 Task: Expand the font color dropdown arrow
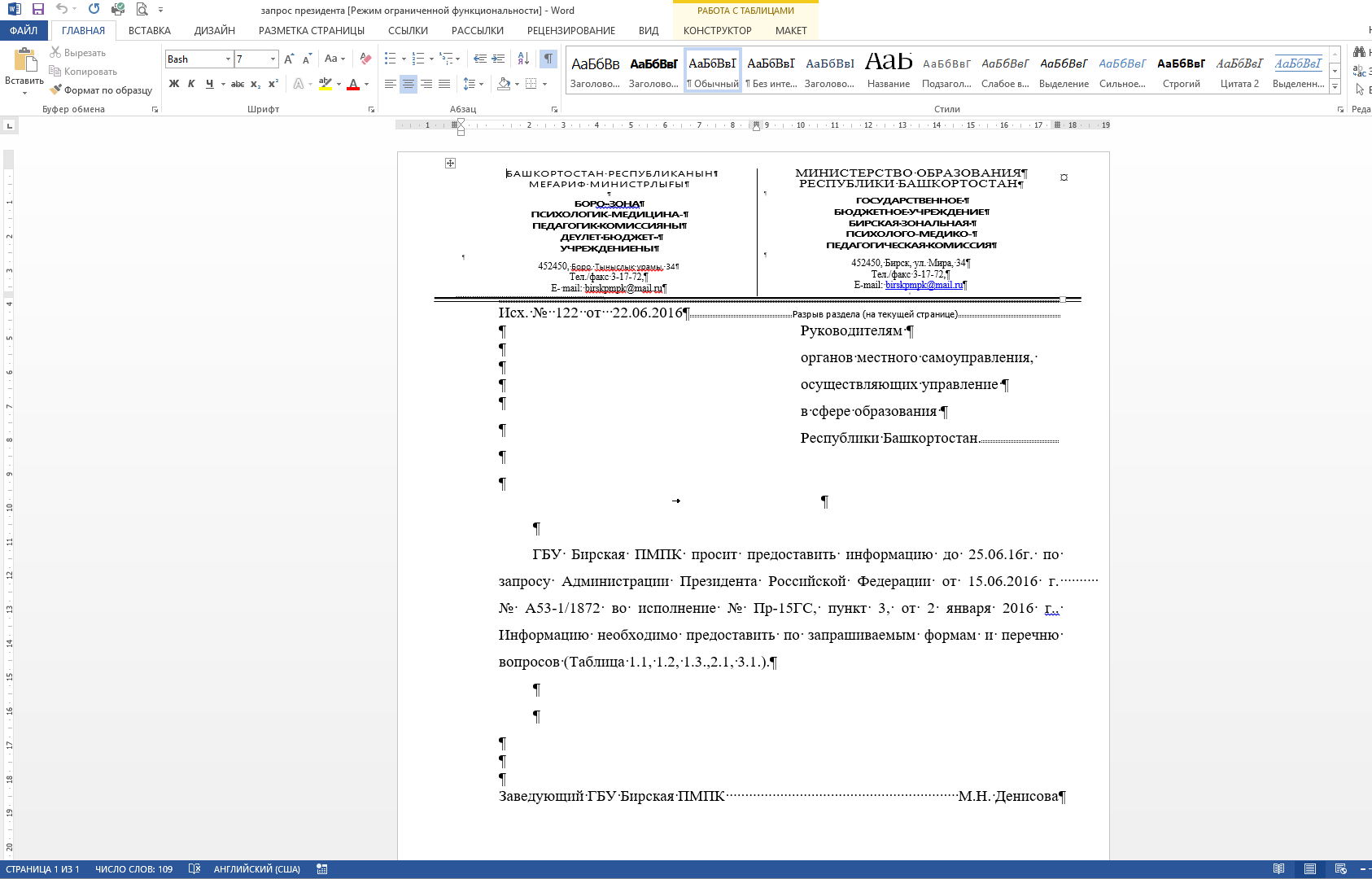366,84
